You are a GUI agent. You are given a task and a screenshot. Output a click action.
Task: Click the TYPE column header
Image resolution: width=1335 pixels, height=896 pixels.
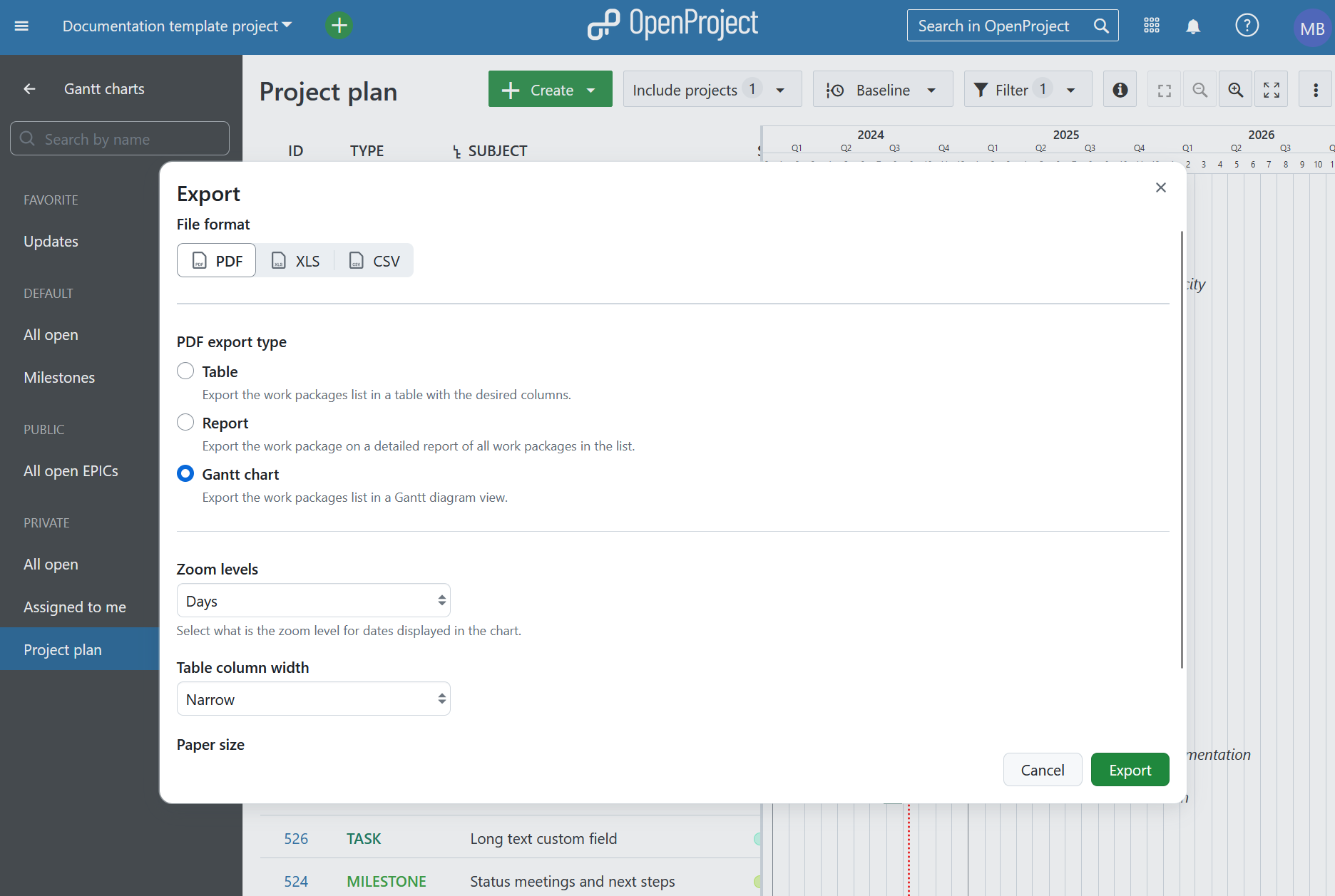367,151
